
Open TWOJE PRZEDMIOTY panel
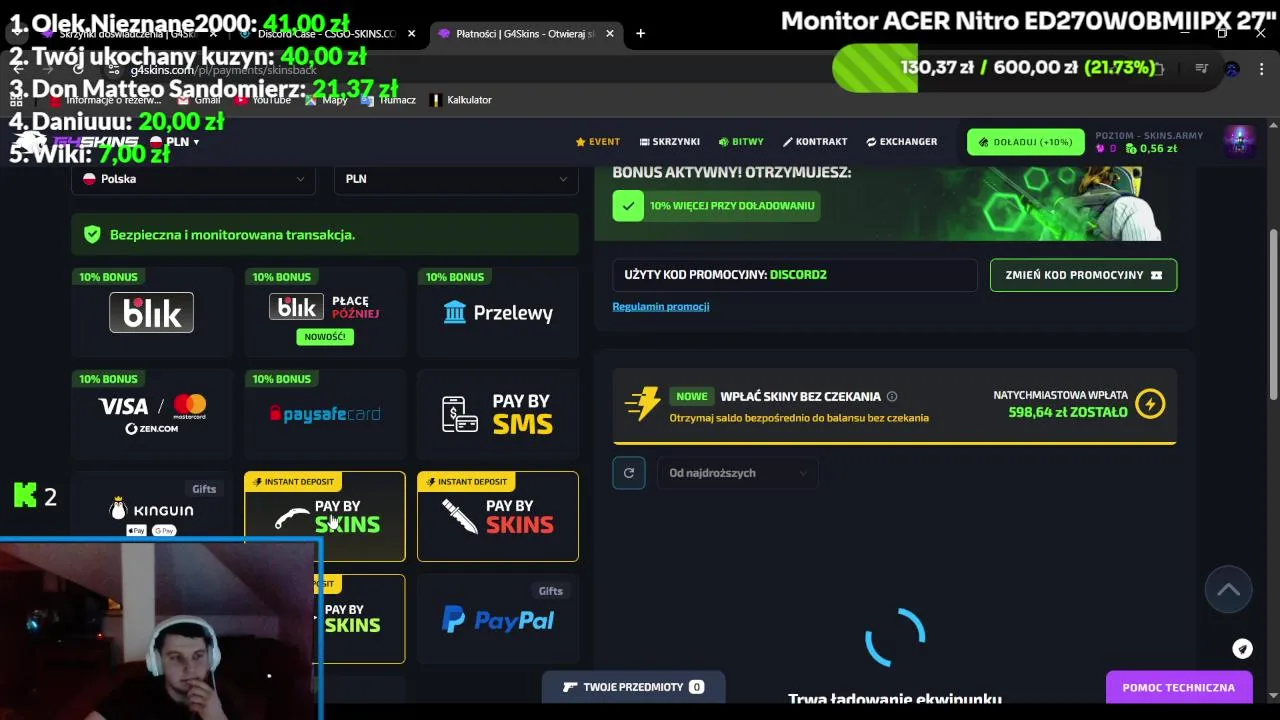pos(633,687)
